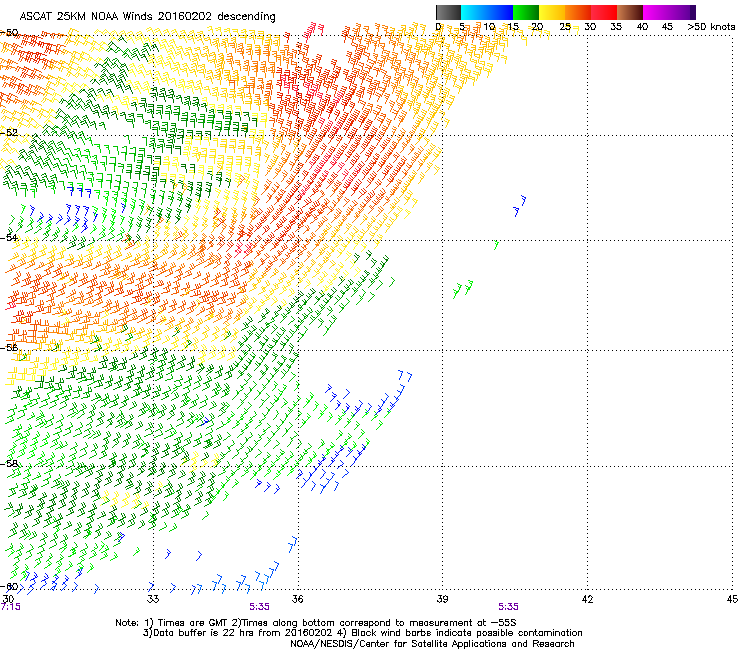Click the purple '7:15' time label

(x=10, y=607)
